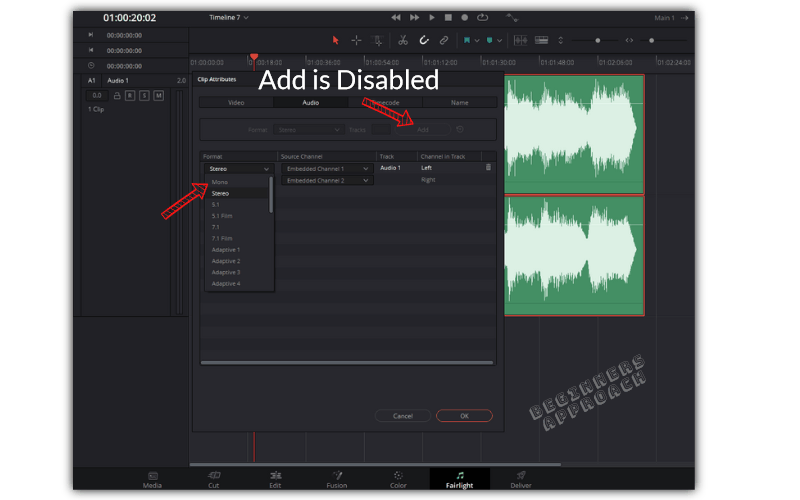800x500 pixels.
Task: Choose the Range selection crosshair tool
Action: 356,40
